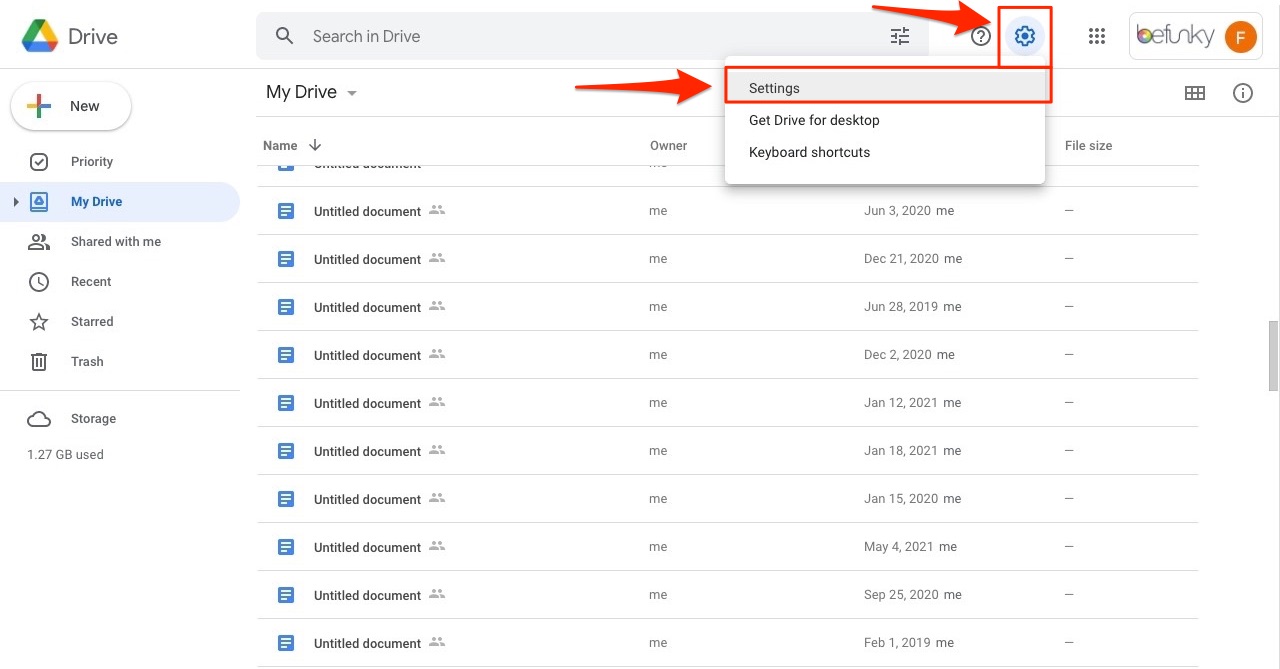Click the '1.27 GB used' storage text
This screenshot has width=1280, height=669.
[66, 455]
